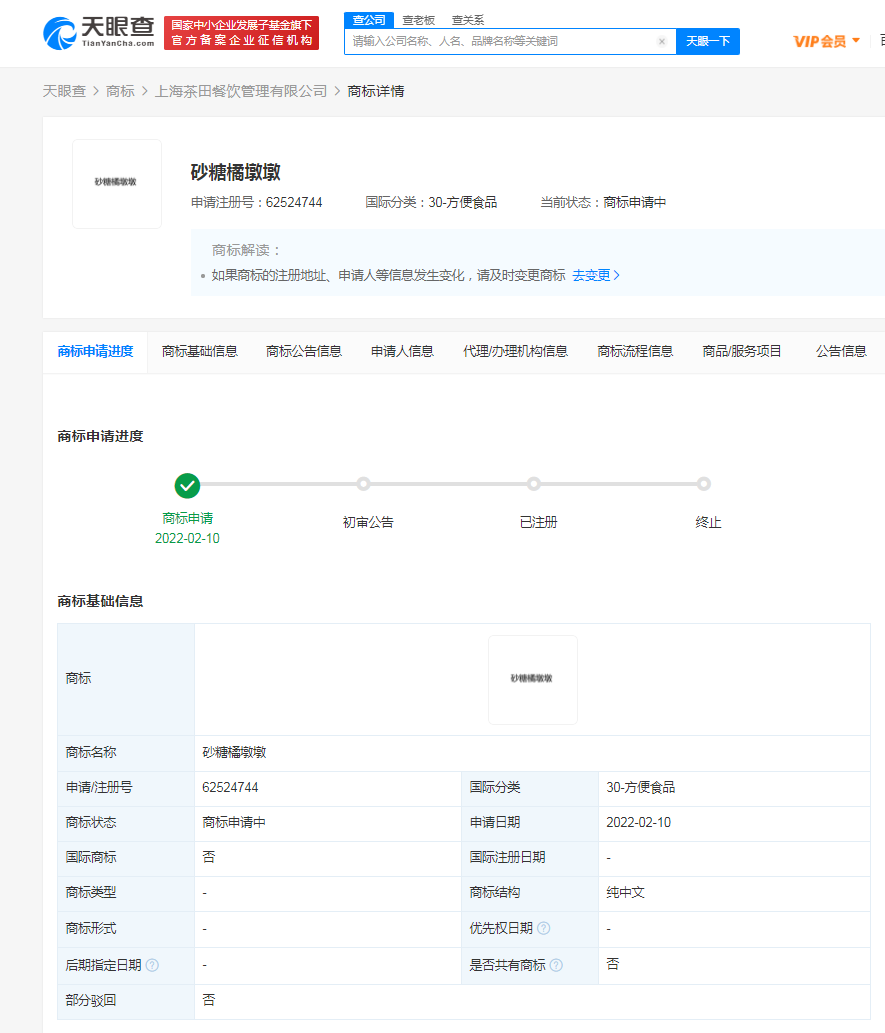Open the 商品/服务项目 tab
The height and width of the screenshot is (1033, 885).
click(742, 352)
